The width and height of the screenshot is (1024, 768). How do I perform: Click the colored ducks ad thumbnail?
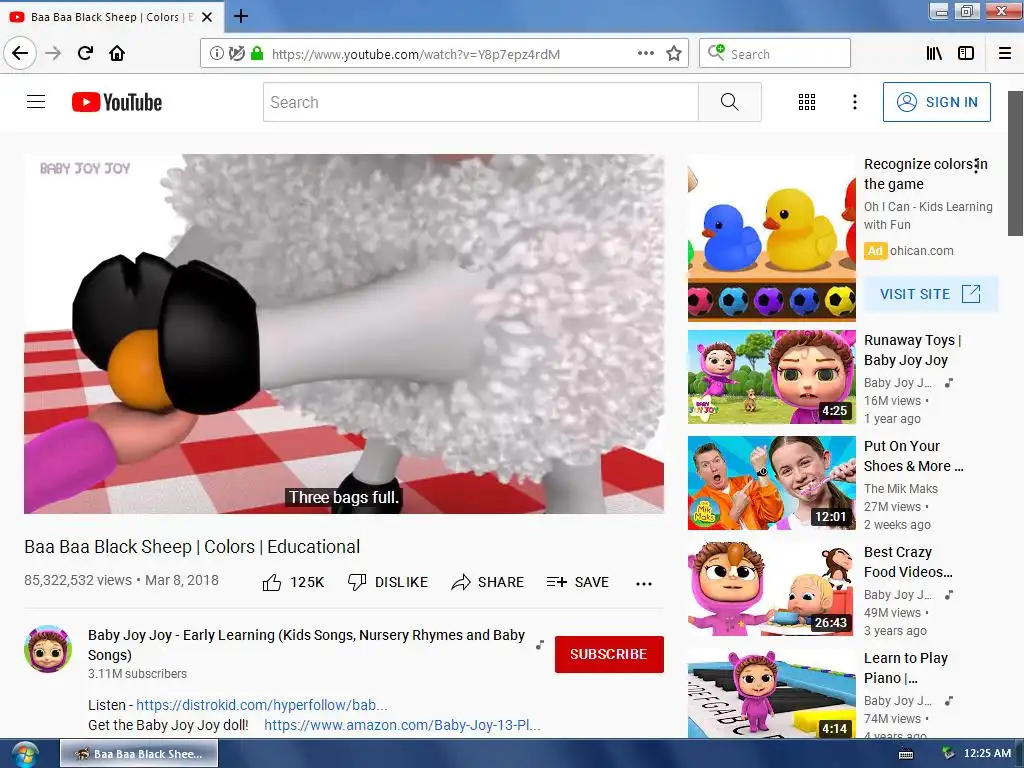pyautogui.click(x=771, y=238)
